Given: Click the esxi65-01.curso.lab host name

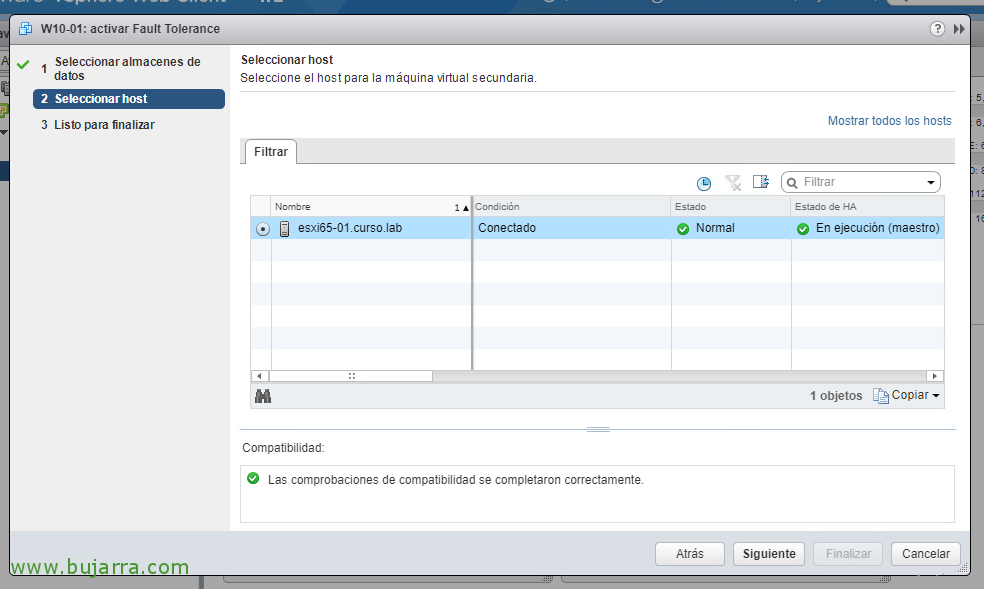Looking at the screenshot, I should pyautogui.click(x=350, y=228).
